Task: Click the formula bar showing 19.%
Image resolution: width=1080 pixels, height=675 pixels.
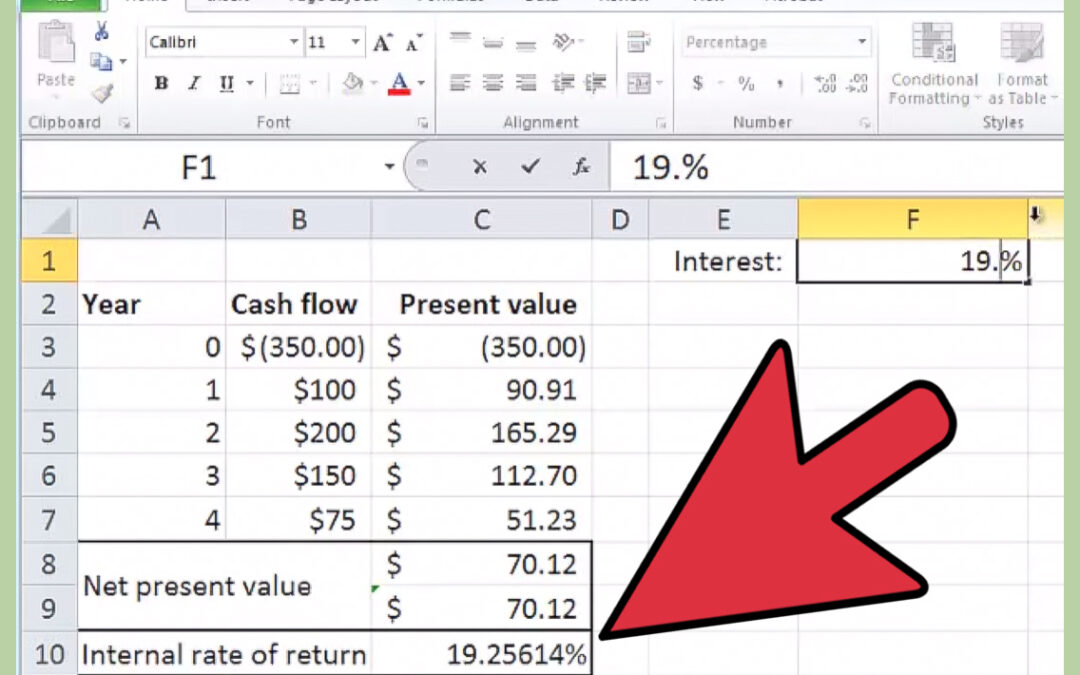Action: pyautogui.click(x=837, y=167)
